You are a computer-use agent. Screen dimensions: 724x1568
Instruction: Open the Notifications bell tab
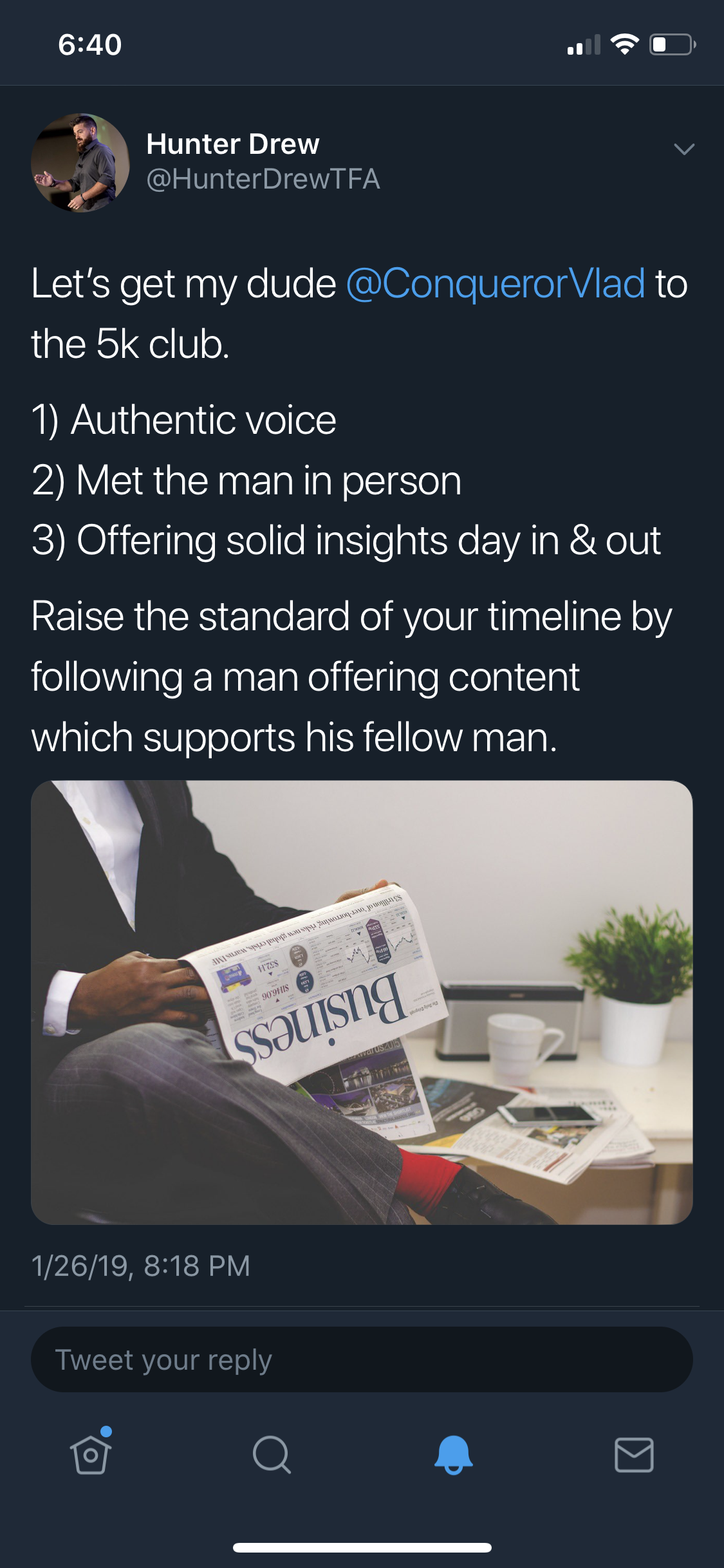[x=453, y=1455]
